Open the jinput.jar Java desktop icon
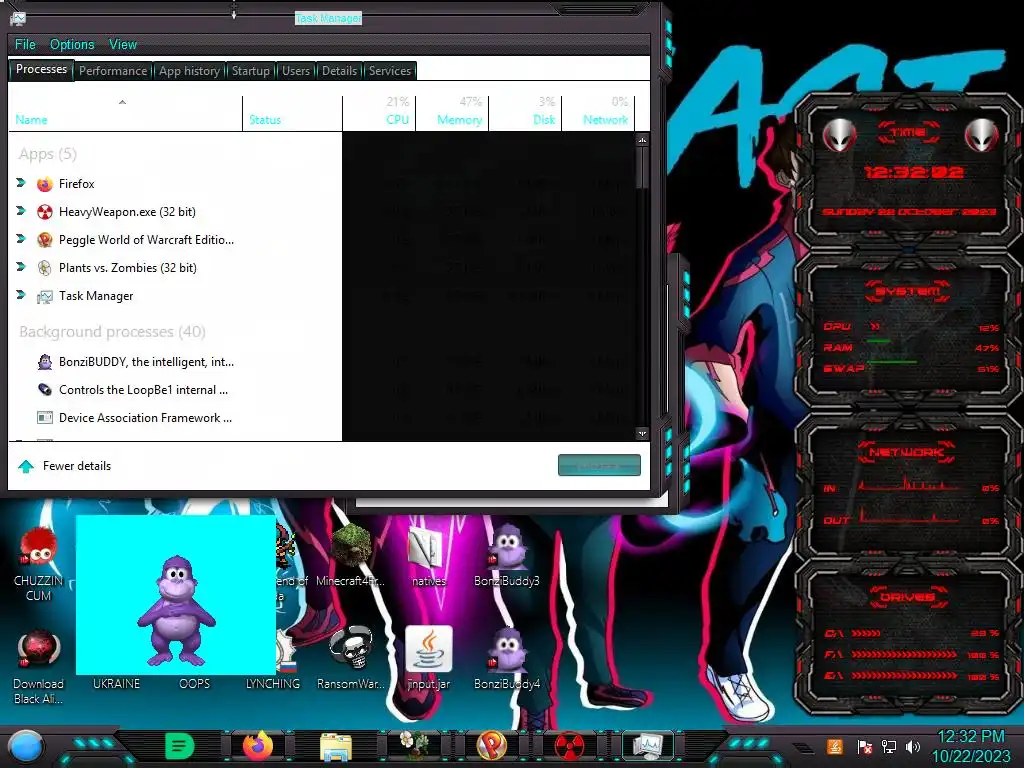Viewport: 1024px width, 768px height. point(428,658)
